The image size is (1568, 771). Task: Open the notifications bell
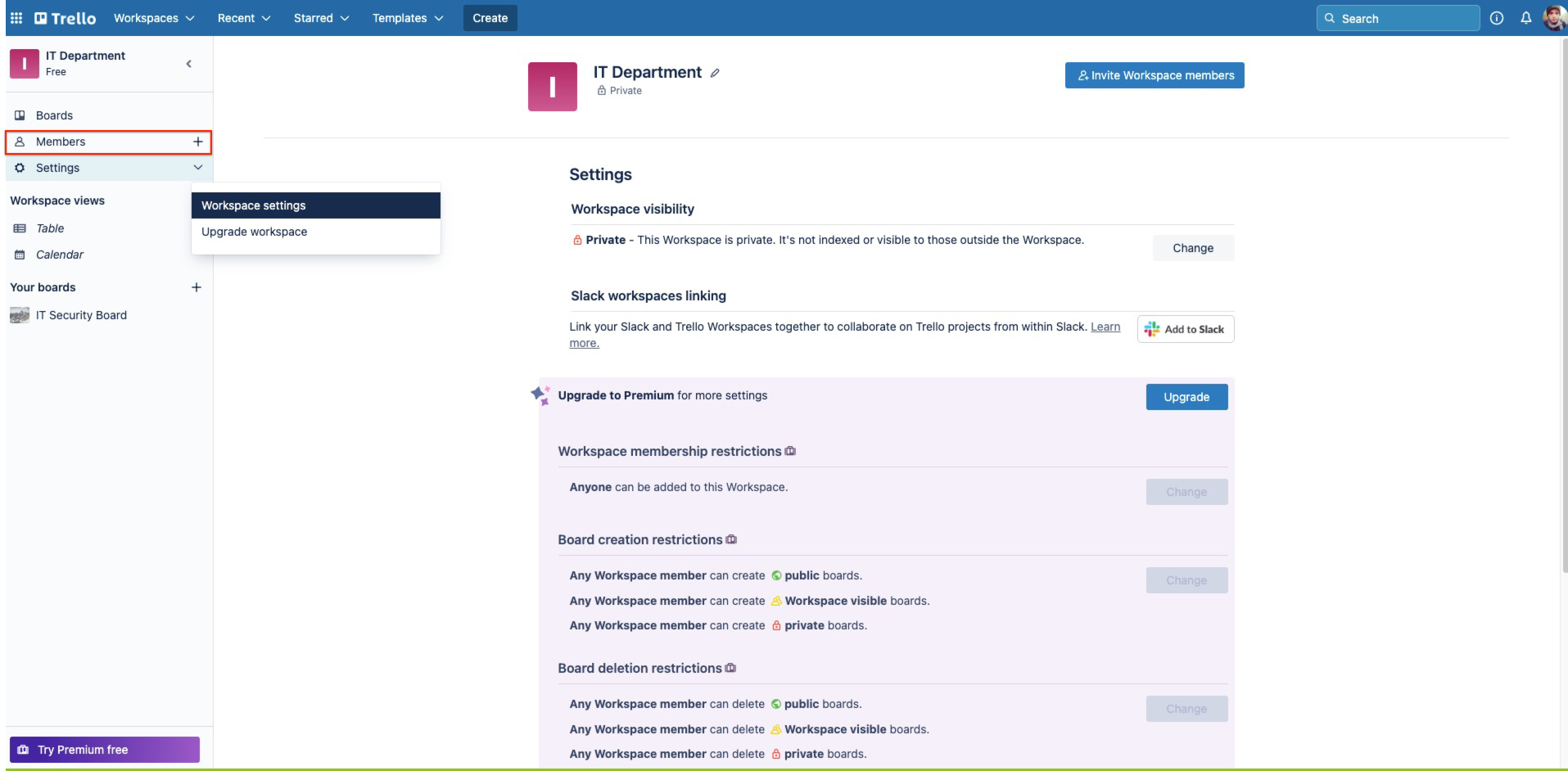pyautogui.click(x=1526, y=18)
